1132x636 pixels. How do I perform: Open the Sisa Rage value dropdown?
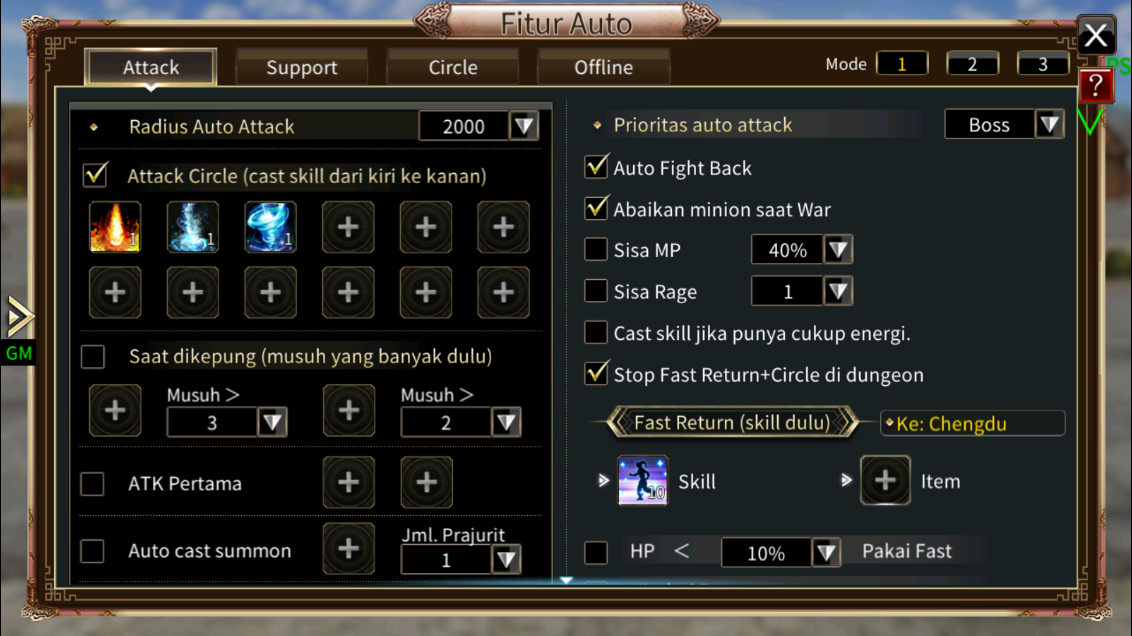tap(837, 291)
